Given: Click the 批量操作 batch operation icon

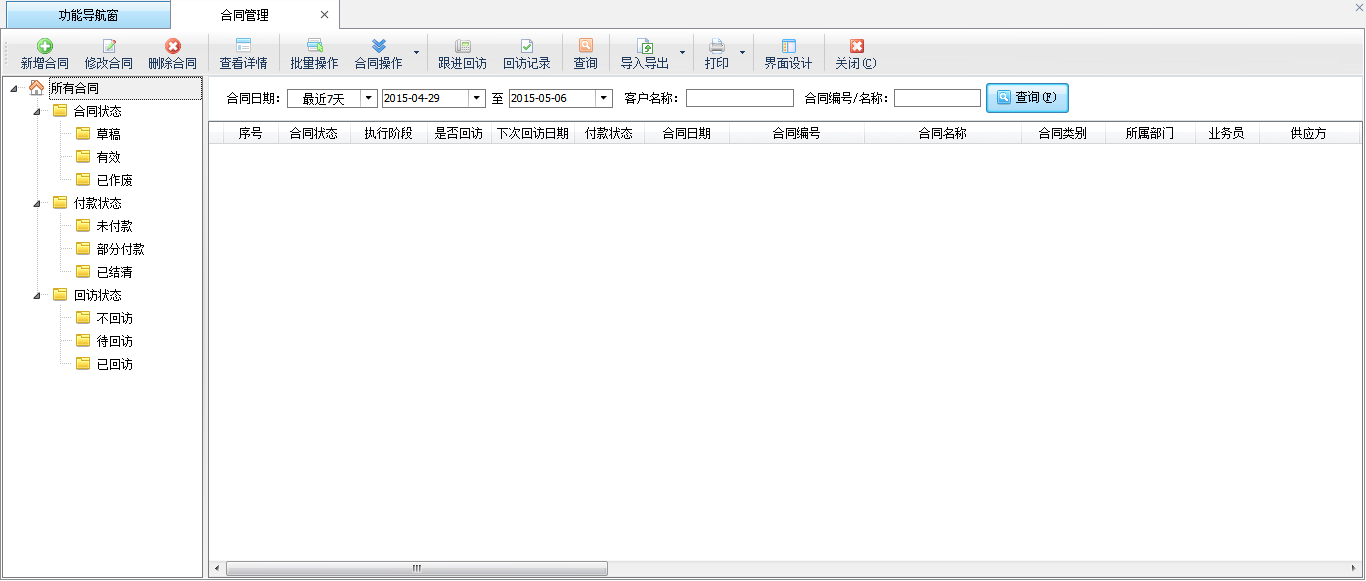Looking at the screenshot, I should [x=314, y=46].
